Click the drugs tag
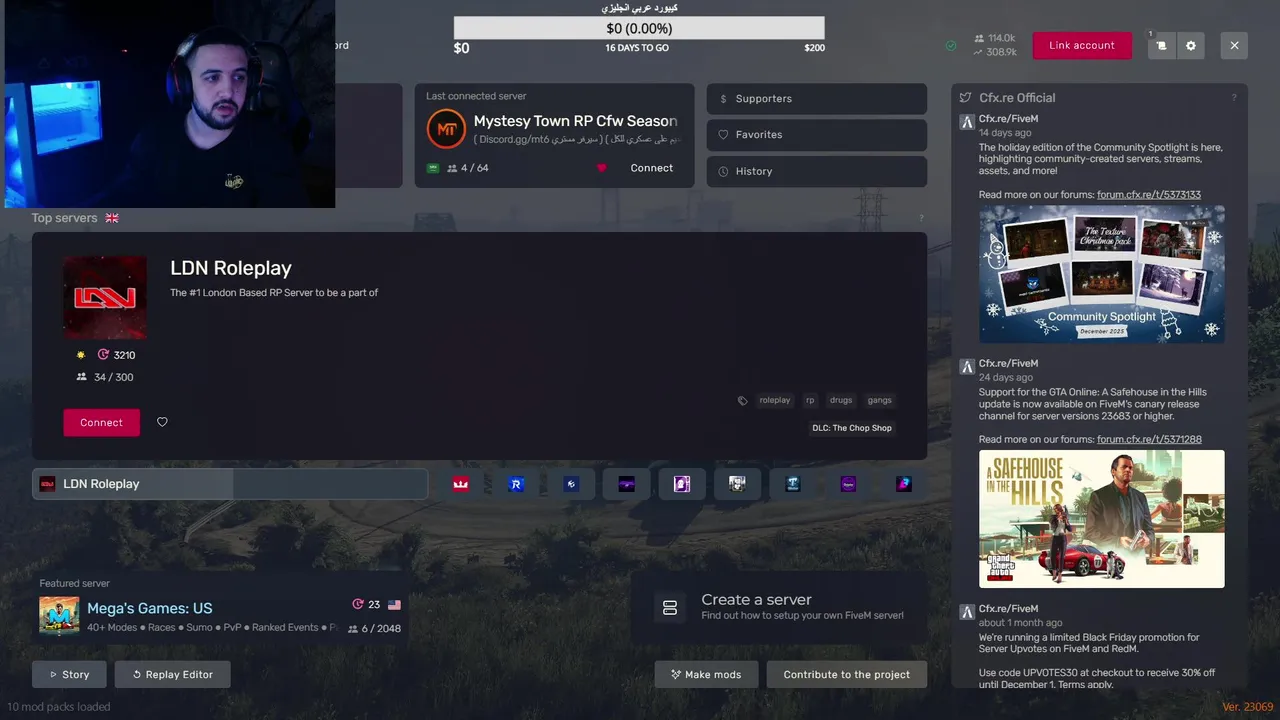This screenshot has width=1280, height=720. [841, 400]
